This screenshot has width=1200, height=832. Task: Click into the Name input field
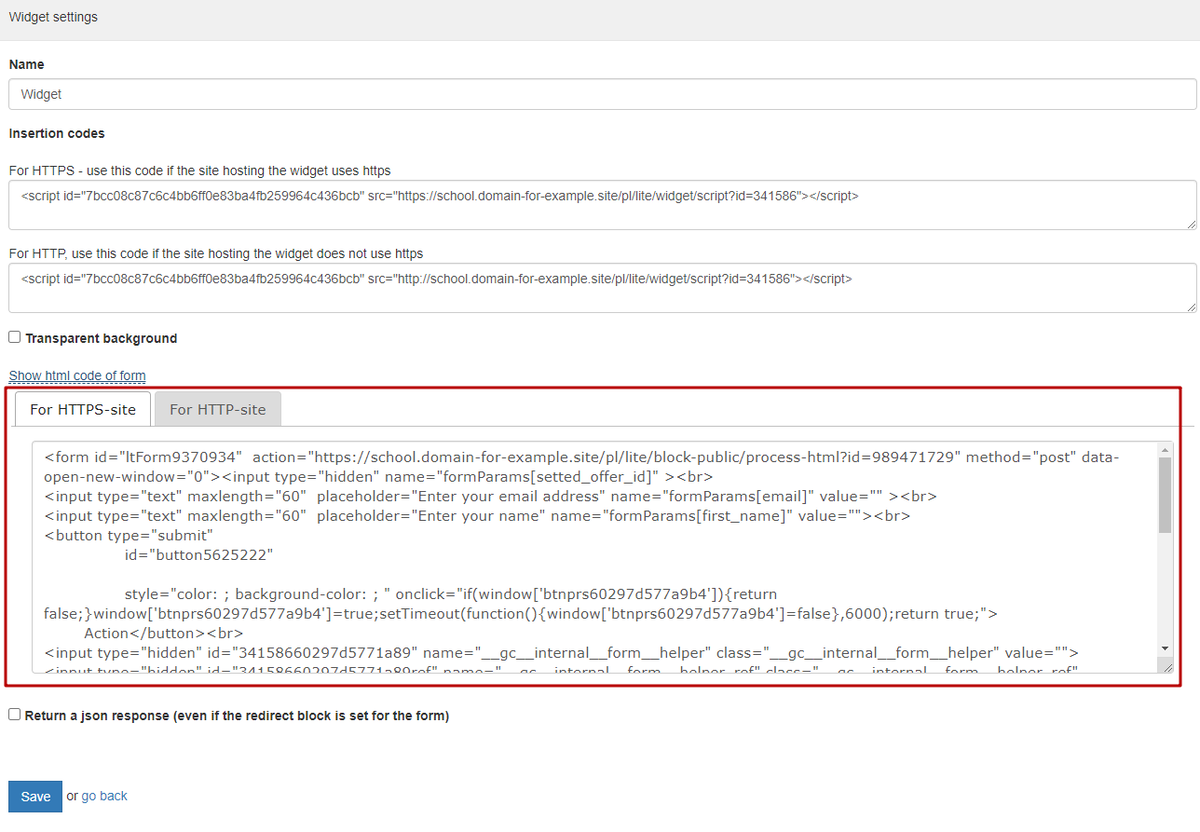pyautogui.click(x=400, y=93)
